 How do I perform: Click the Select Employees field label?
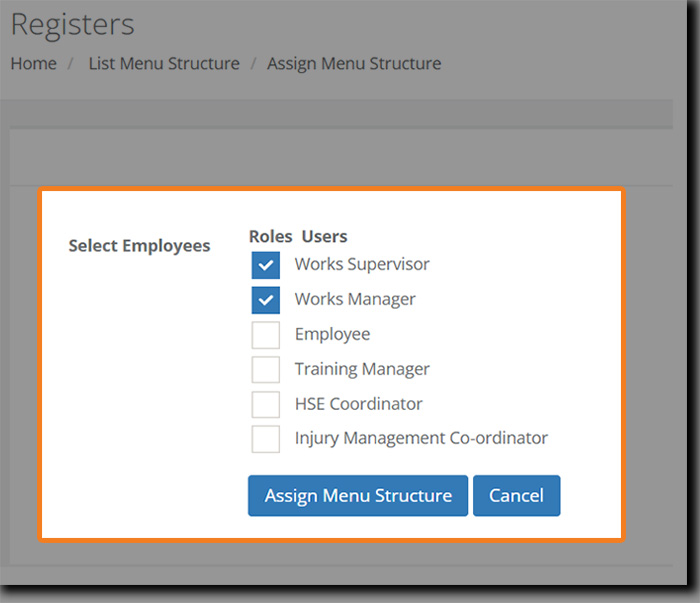[139, 245]
